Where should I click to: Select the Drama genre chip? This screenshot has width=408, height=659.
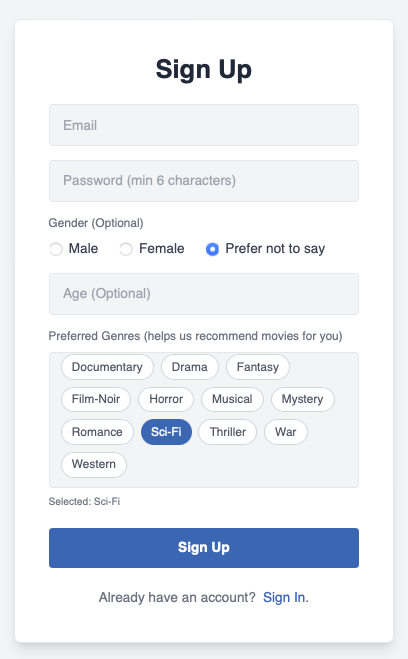click(190, 367)
